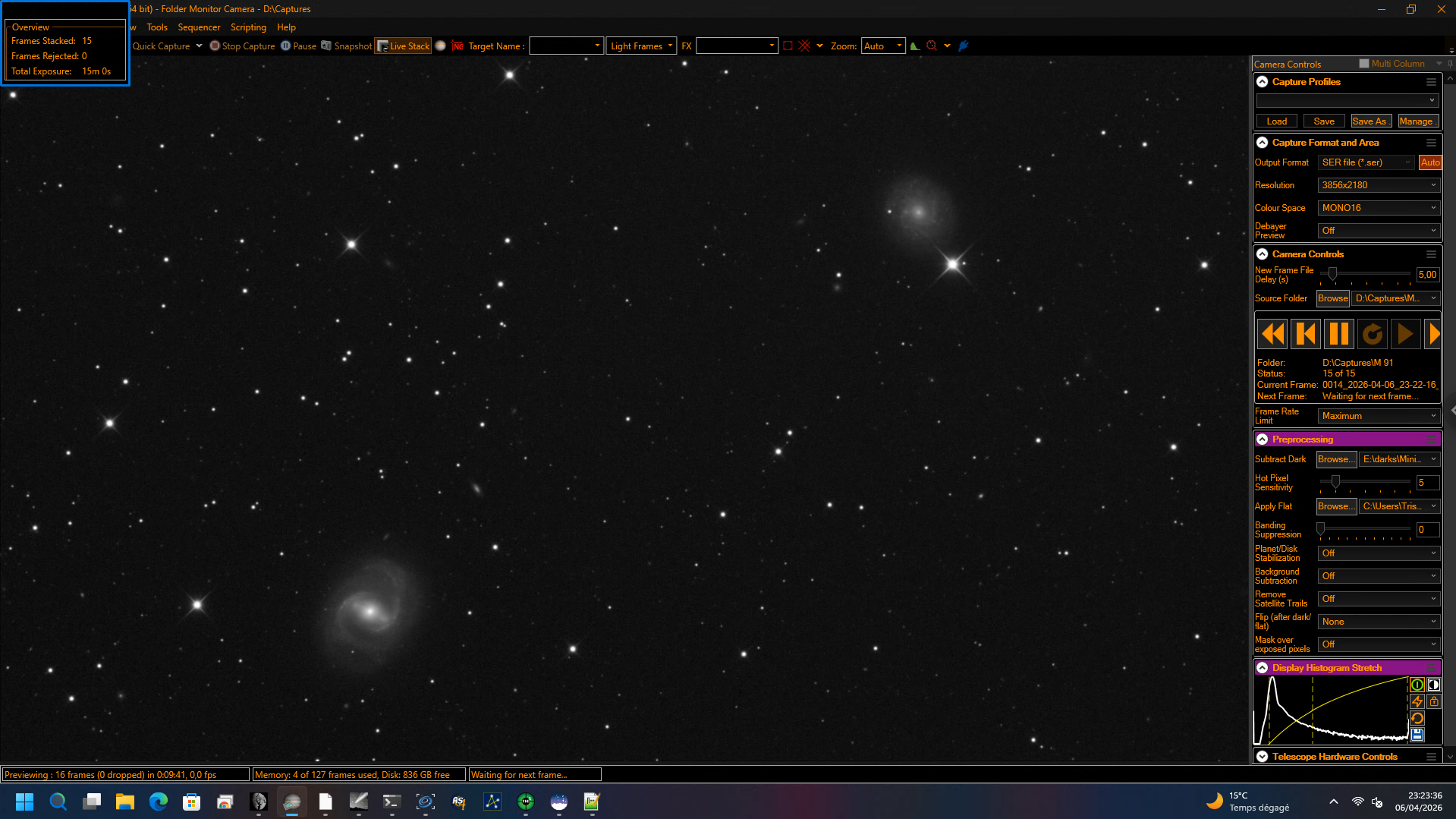This screenshot has width=1456, height=819.
Task: Click the Snapshot camera icon
Action: click(x=326, y=46)
